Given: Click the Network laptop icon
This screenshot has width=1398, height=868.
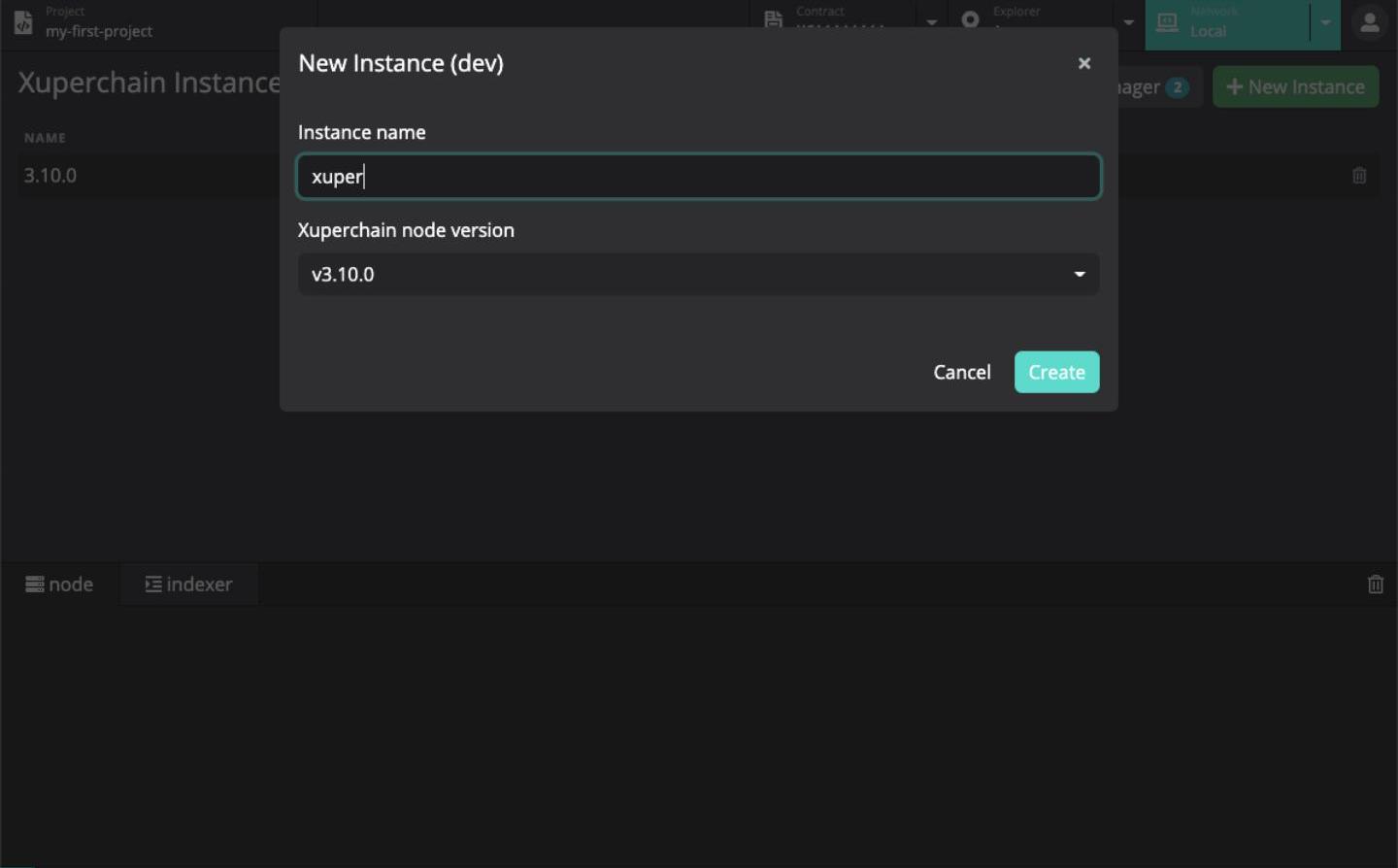Looking at the screenshot, I should (x=1168, y=22).
